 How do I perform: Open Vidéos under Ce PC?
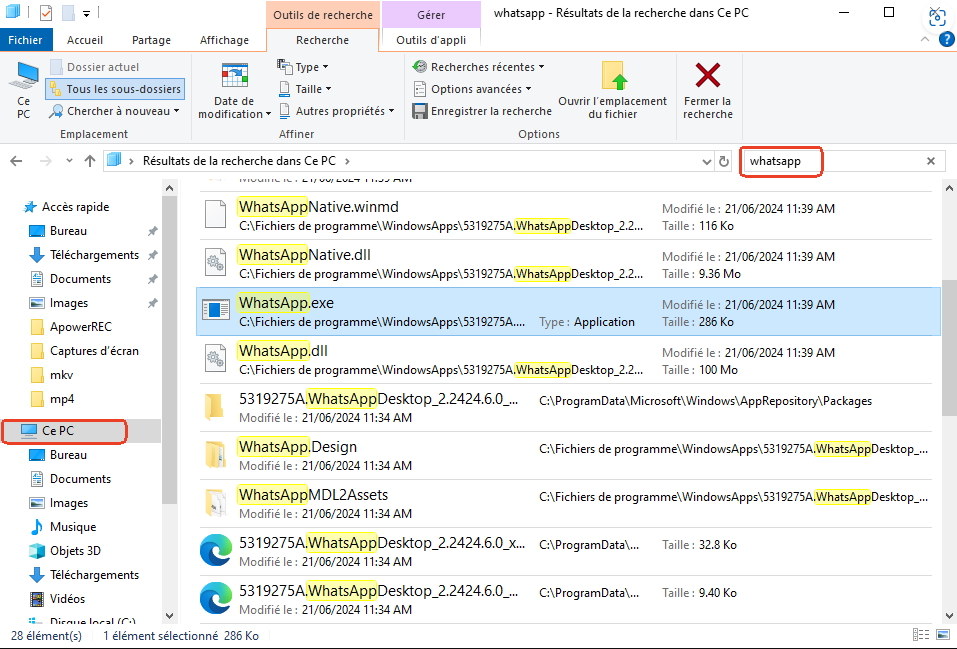[x=58, y=599]
